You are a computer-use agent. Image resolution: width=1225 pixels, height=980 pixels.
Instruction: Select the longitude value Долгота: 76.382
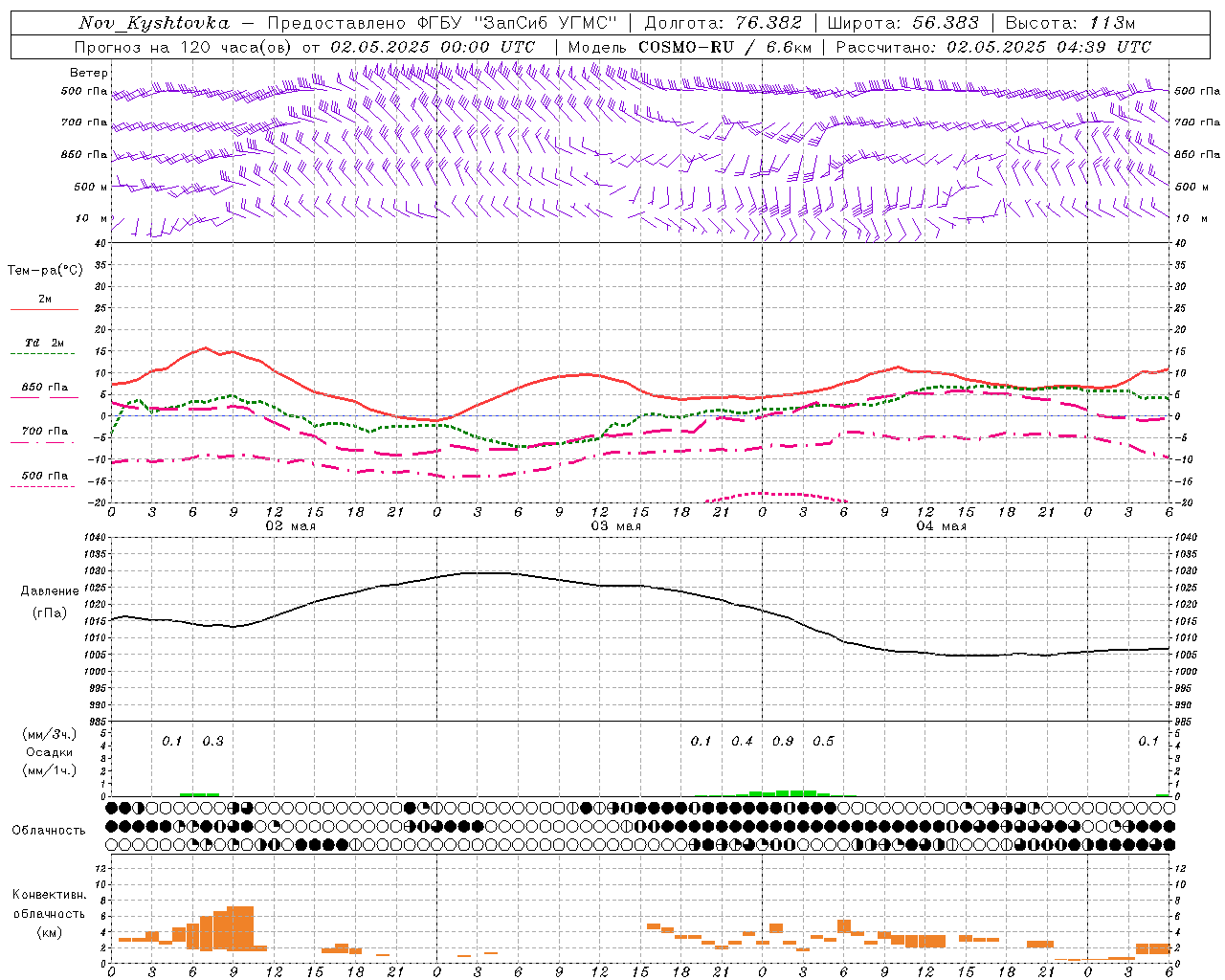723,23
